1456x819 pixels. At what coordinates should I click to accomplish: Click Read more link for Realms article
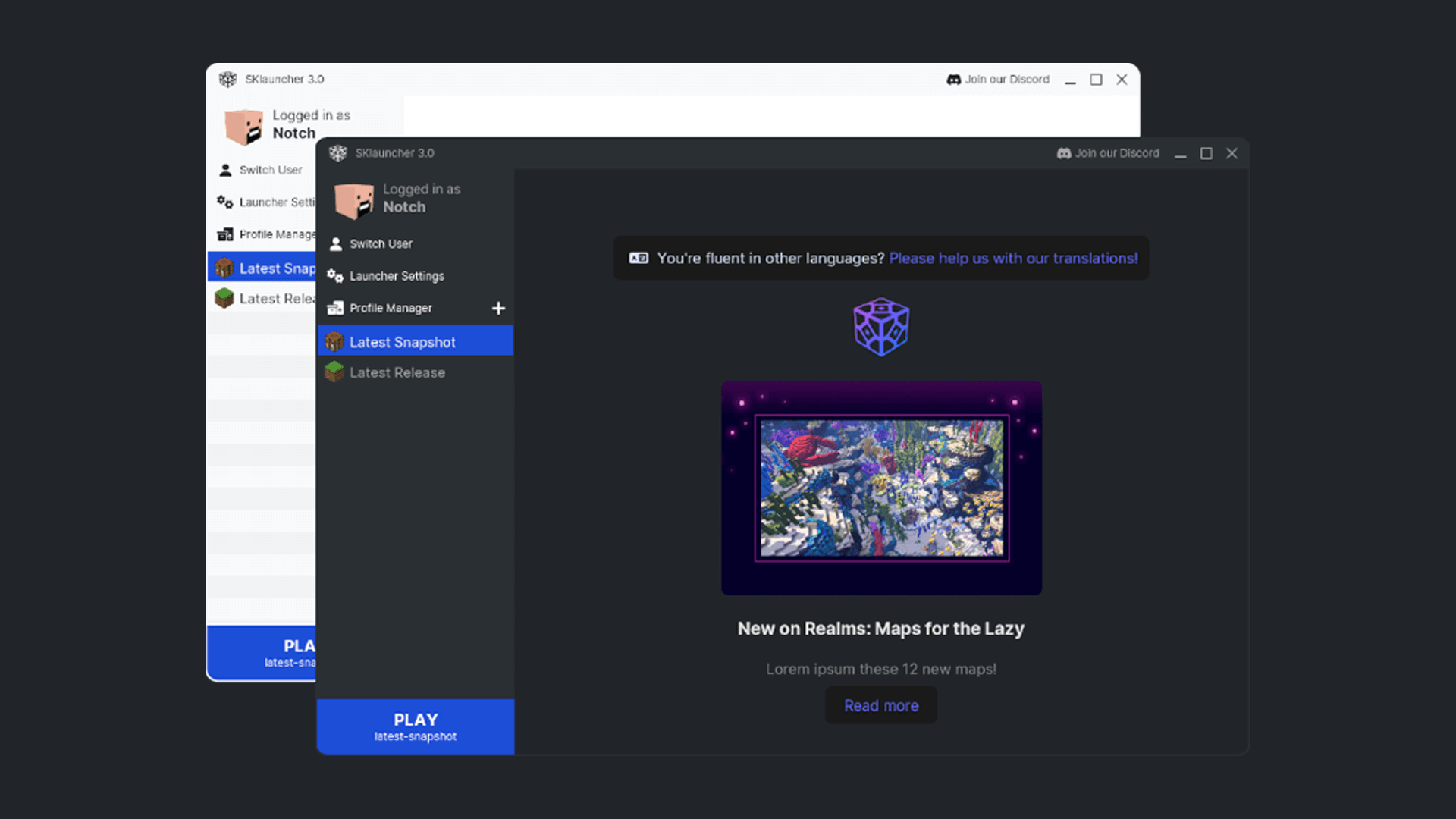coord(881,705)
